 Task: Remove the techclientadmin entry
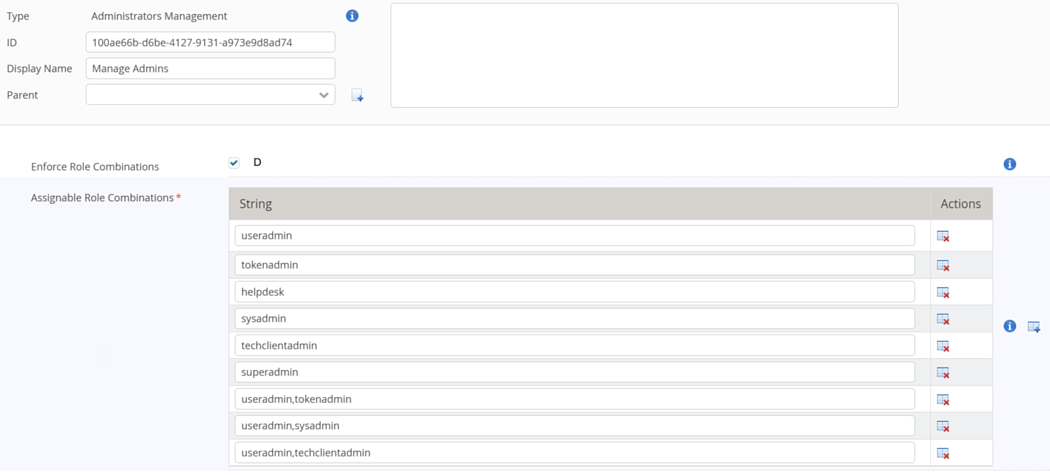coord(942,346)
